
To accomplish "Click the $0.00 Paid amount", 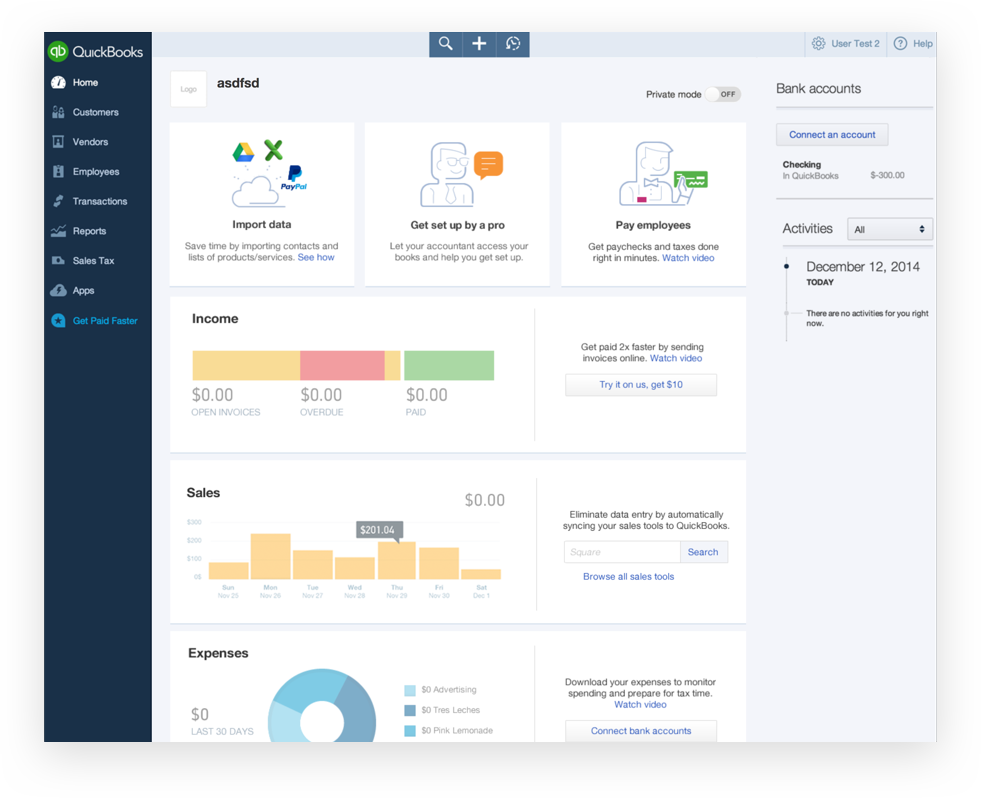I will pyautogui.click(x=427, y=395).
